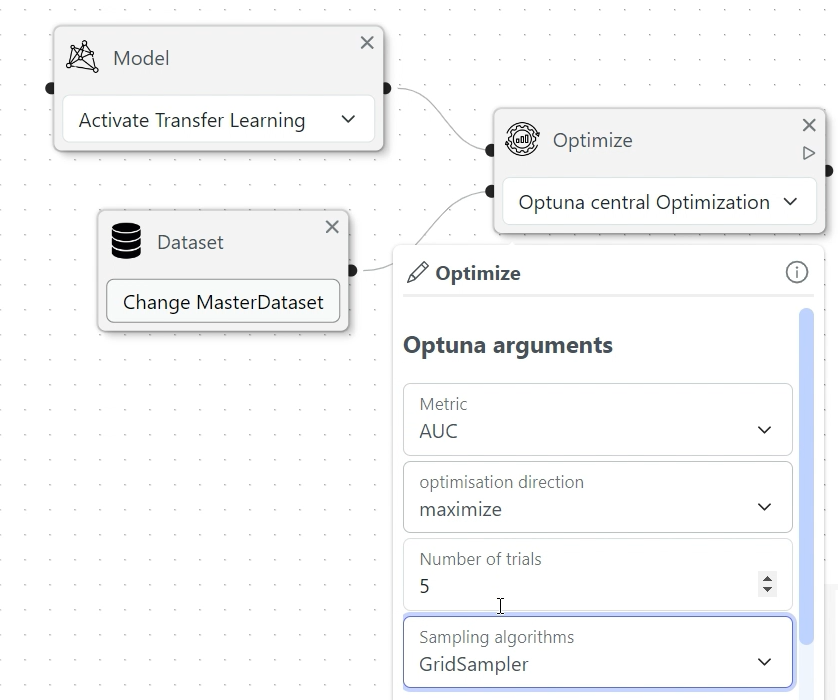Viewport: 838px width, 700px height.
Task: Remove the Optimize node with X
Action: click(809, 125)
